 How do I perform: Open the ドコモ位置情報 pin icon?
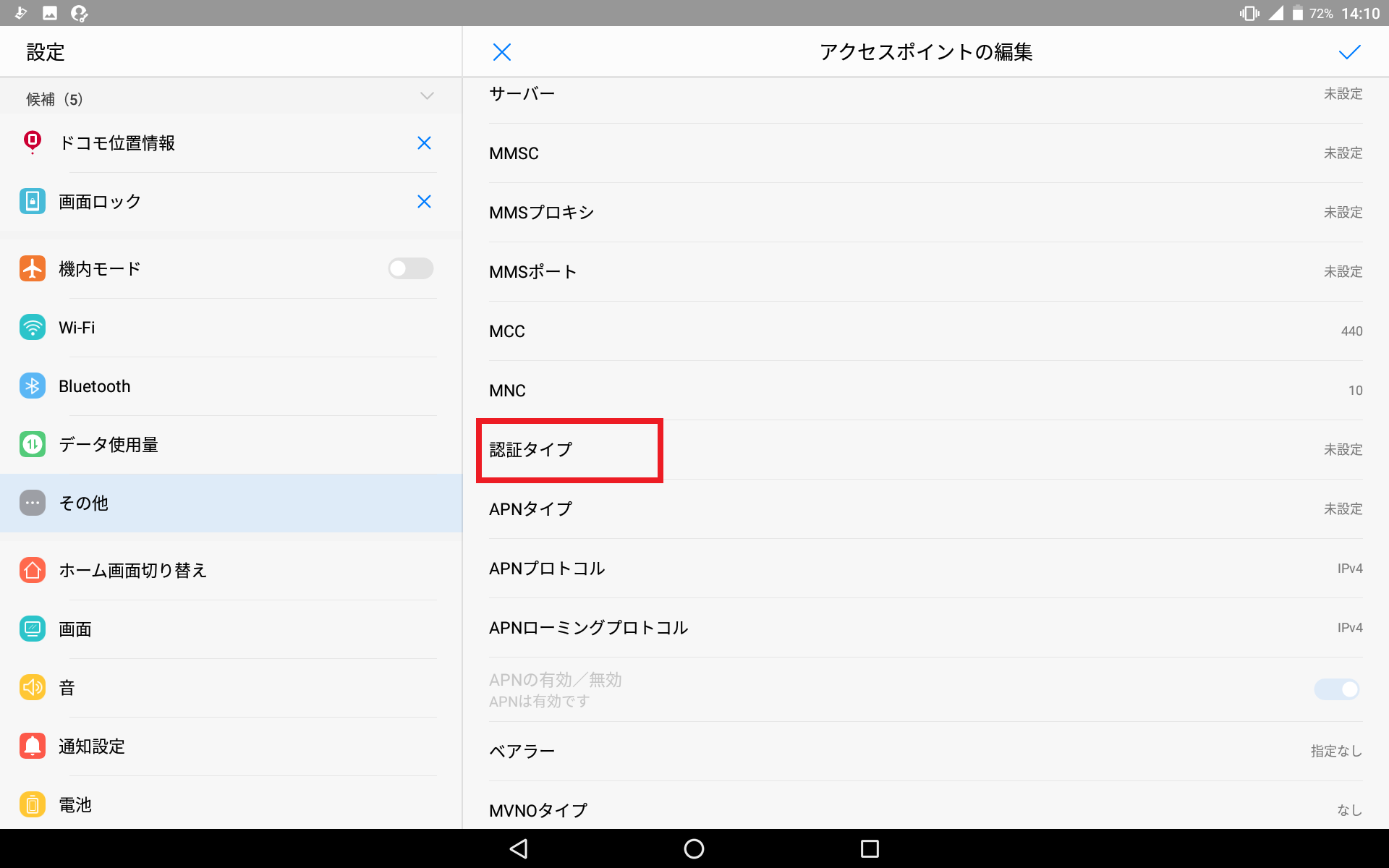pos(33,142)
